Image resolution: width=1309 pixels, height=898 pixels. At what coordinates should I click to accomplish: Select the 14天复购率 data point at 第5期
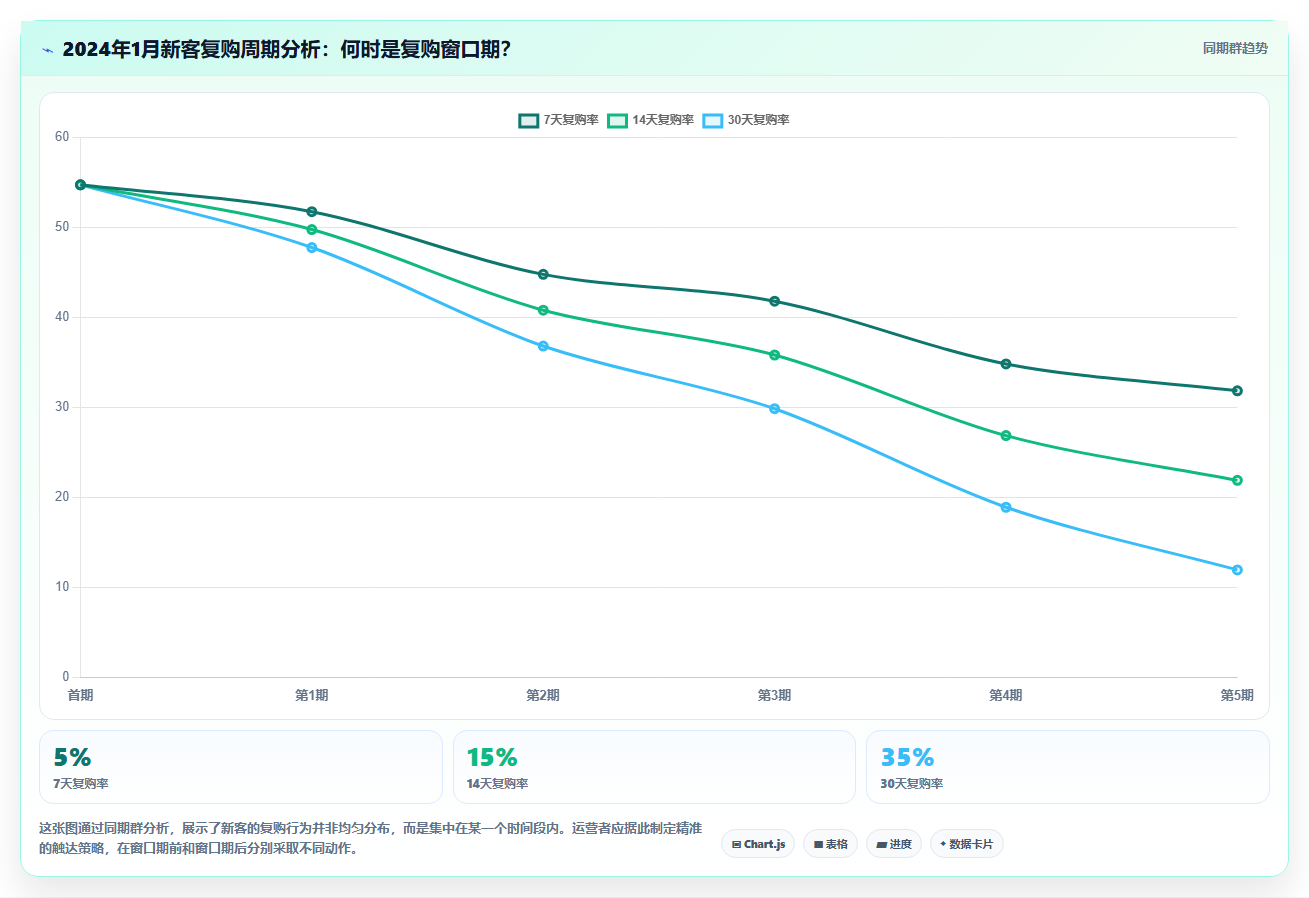click(1237, 481)
